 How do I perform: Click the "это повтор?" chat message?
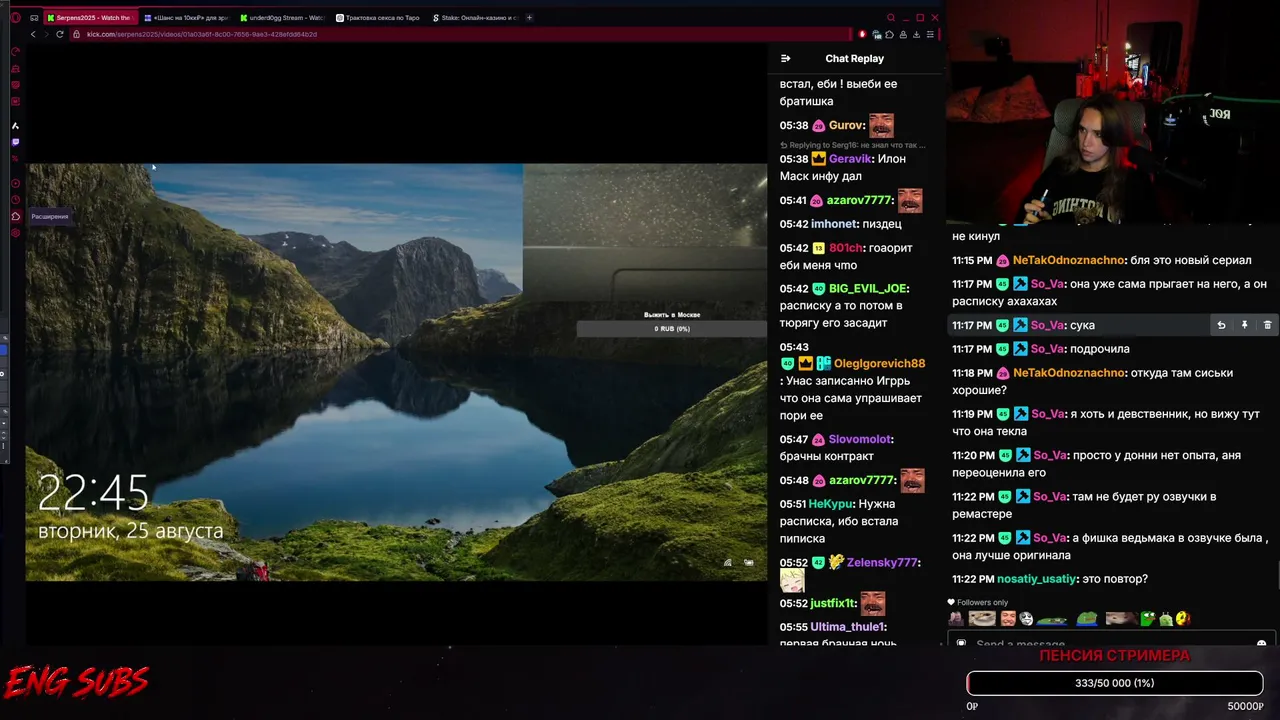[x=1114, y=579]
